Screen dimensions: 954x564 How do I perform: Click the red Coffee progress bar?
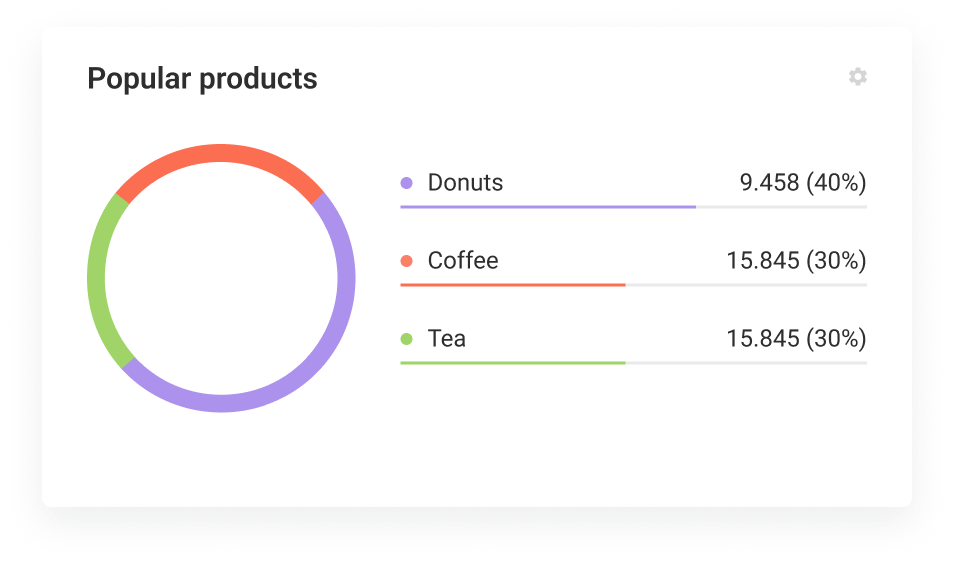point(512,285)
